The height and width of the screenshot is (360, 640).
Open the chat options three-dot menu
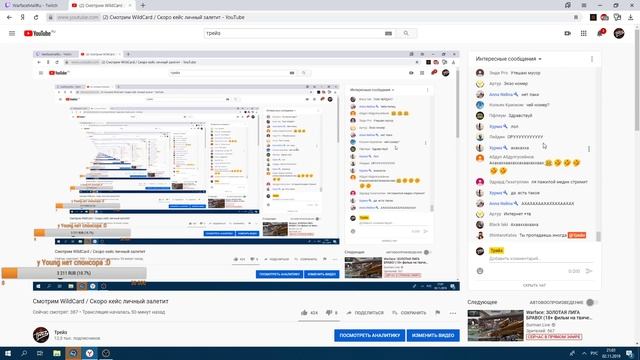592,59
